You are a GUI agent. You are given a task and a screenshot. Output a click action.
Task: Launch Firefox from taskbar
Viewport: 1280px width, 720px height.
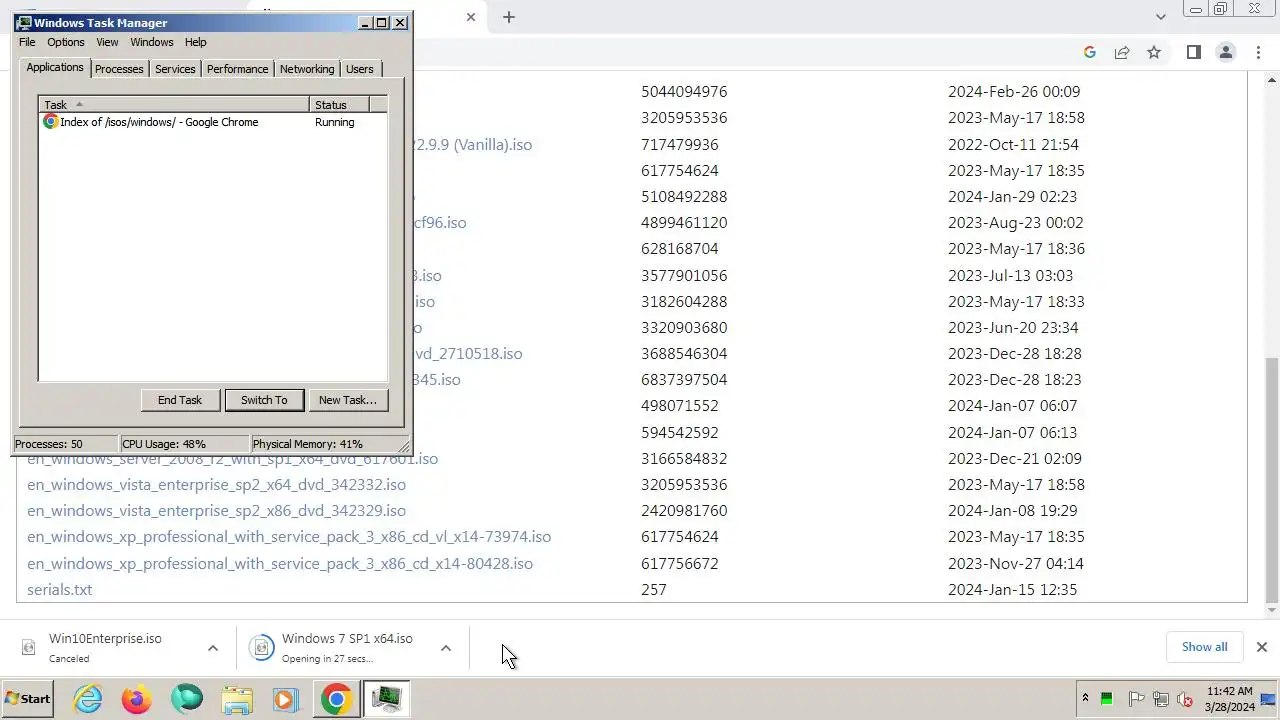tap(137, 699)
